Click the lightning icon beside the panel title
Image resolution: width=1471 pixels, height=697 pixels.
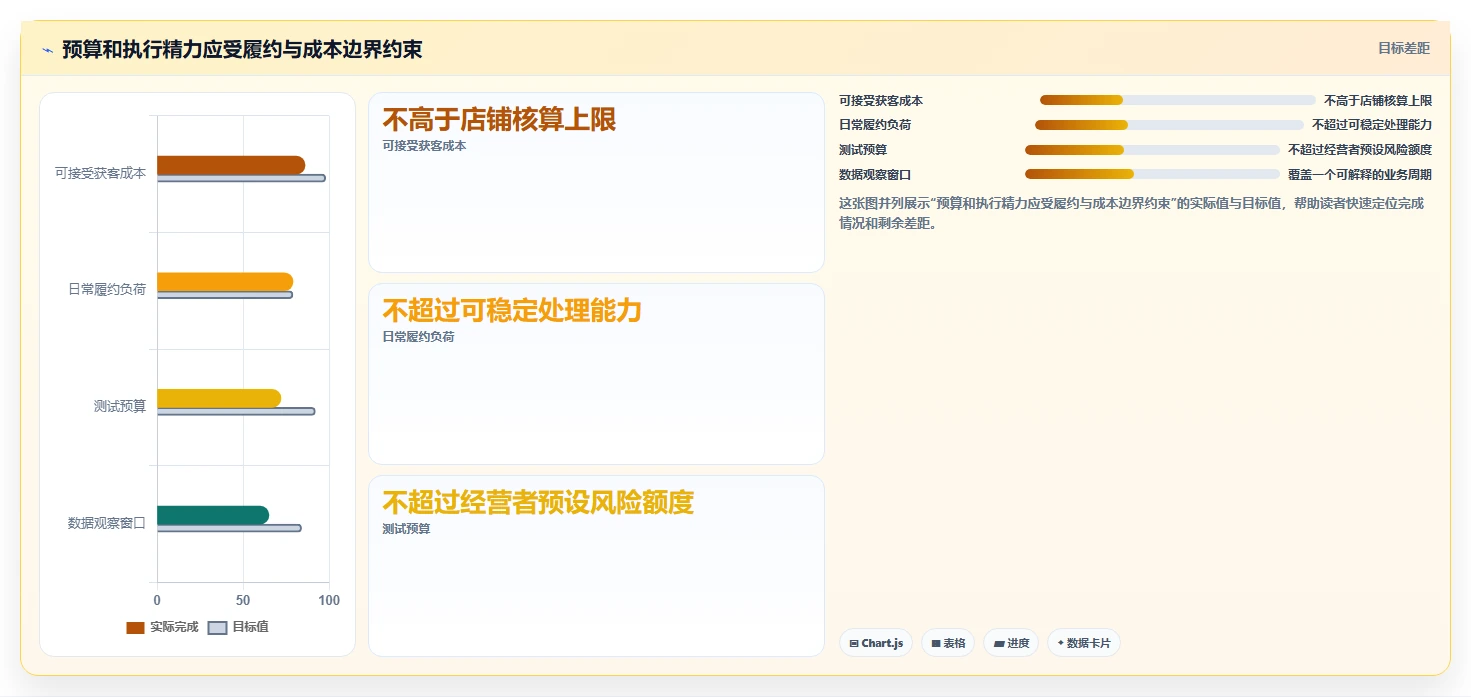[47, 50]
